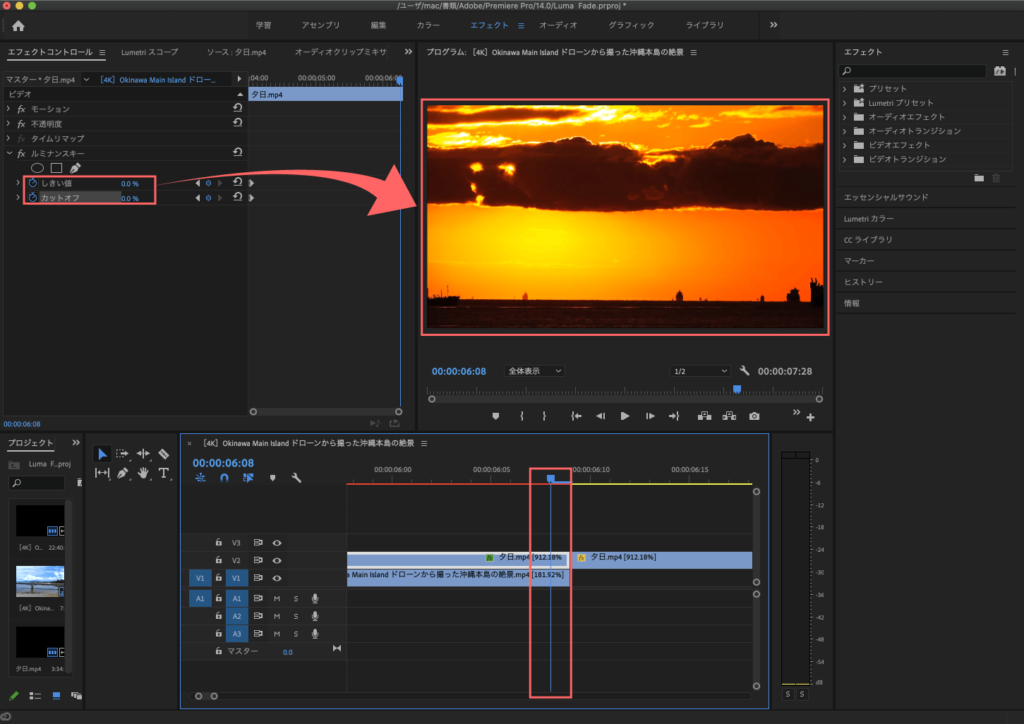The width and height of the screenshot is (1024, 724).
Task: Expand the 不透明度 effect properties
Action: (8, 123)
